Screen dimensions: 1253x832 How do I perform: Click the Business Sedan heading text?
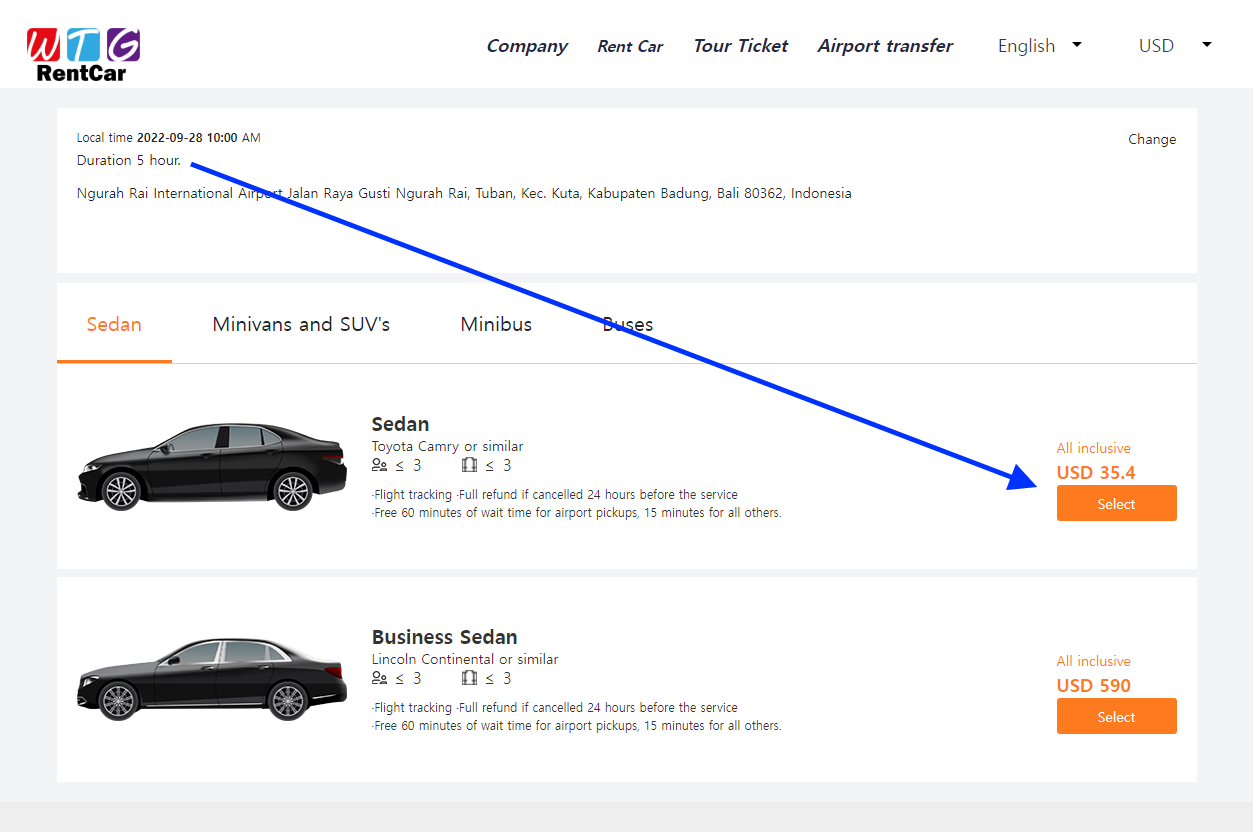444,637
